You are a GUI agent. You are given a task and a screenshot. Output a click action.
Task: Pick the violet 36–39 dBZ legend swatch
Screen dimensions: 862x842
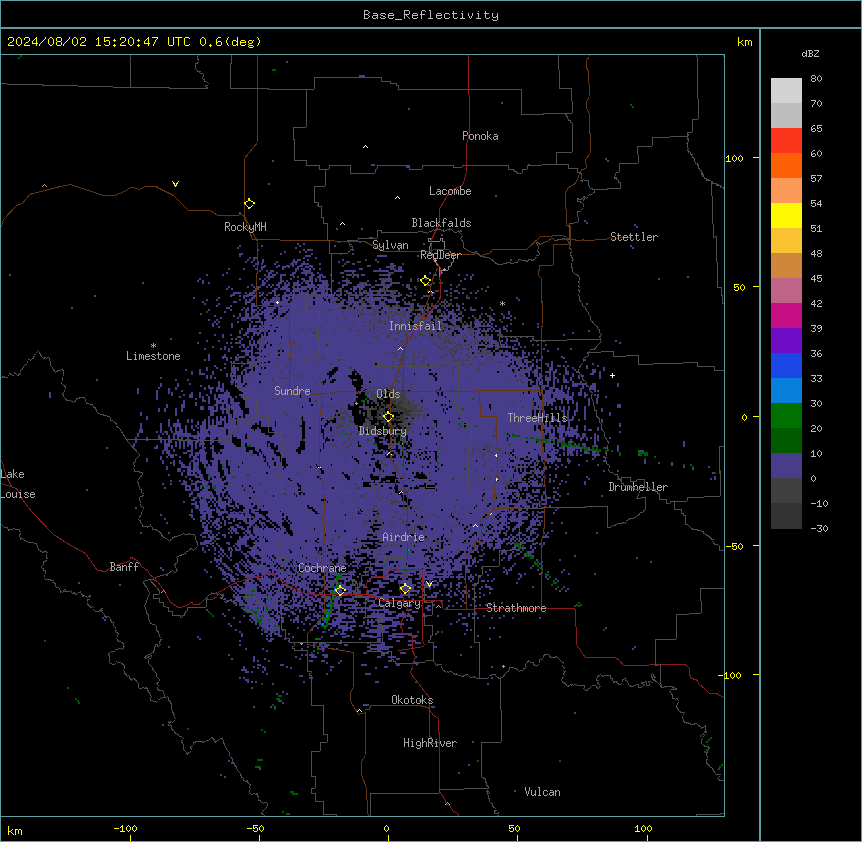coord(786,341)
